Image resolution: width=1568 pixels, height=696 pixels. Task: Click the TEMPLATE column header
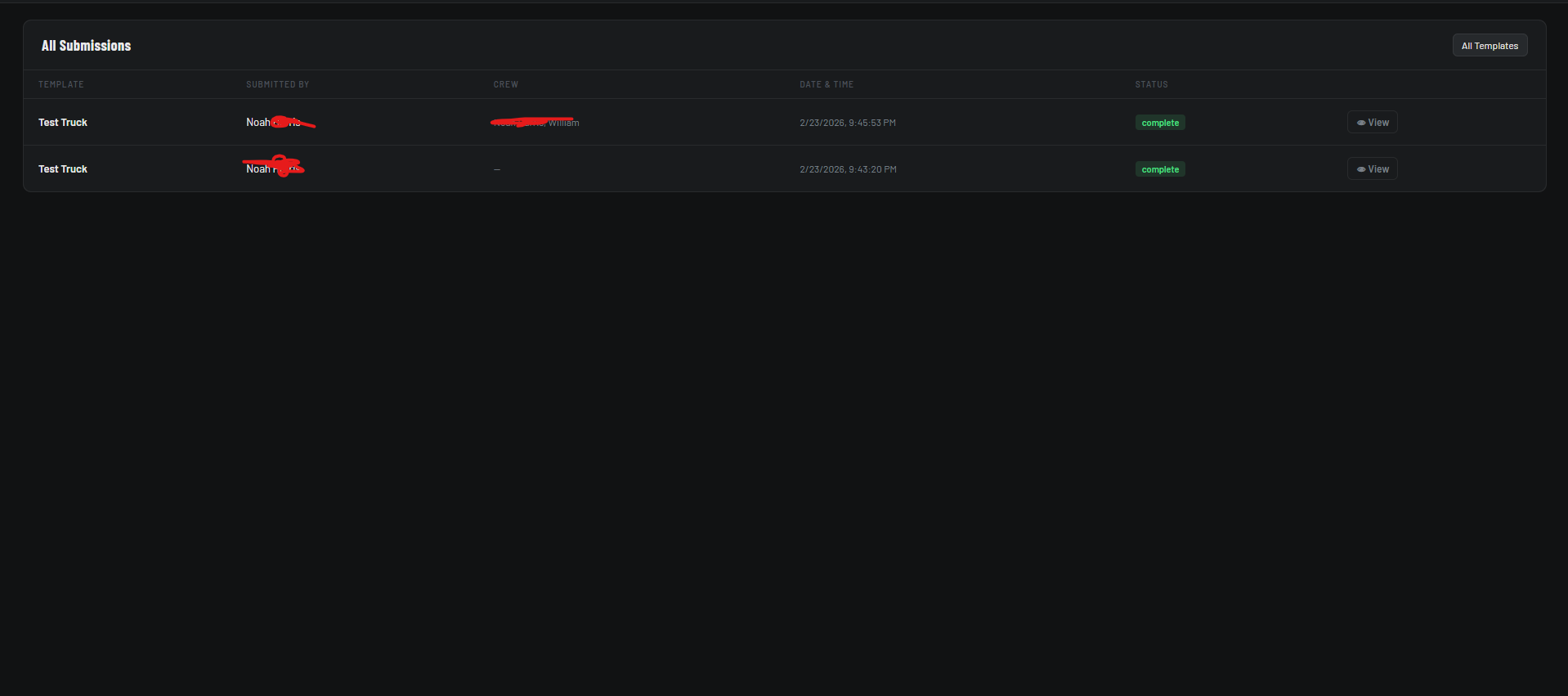tap(61, 84)
